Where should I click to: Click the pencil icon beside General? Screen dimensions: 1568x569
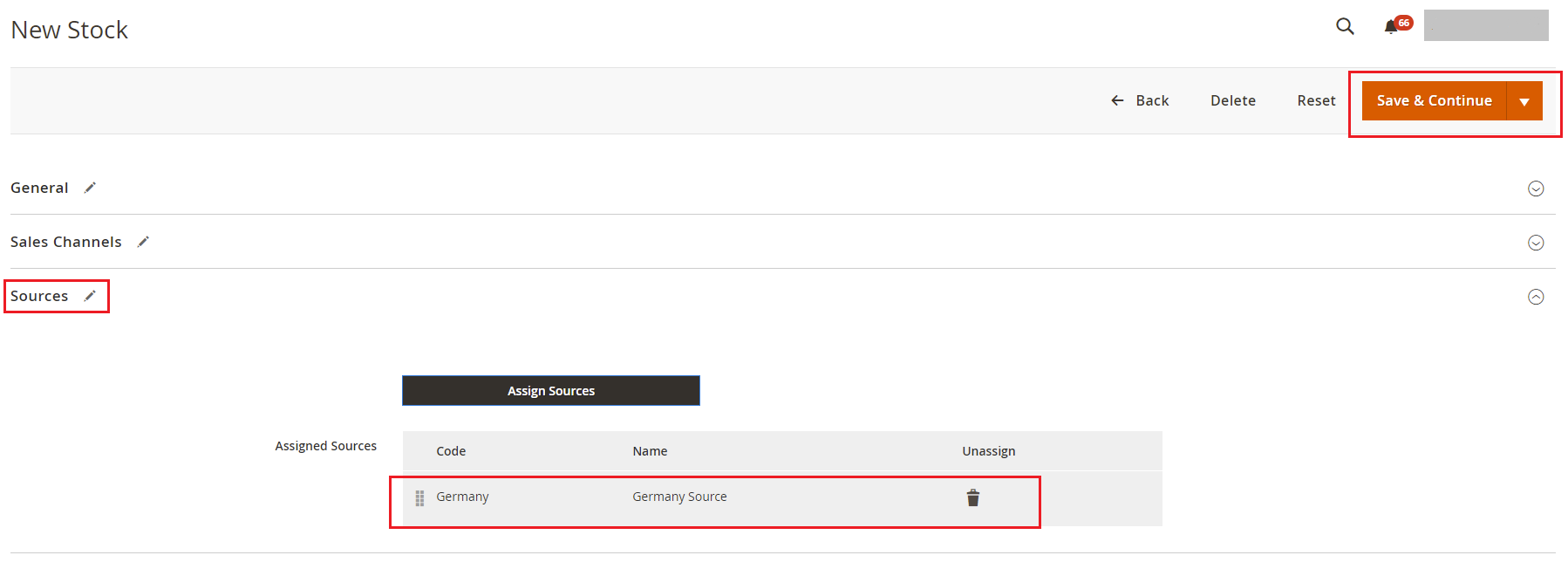point(90,188)
